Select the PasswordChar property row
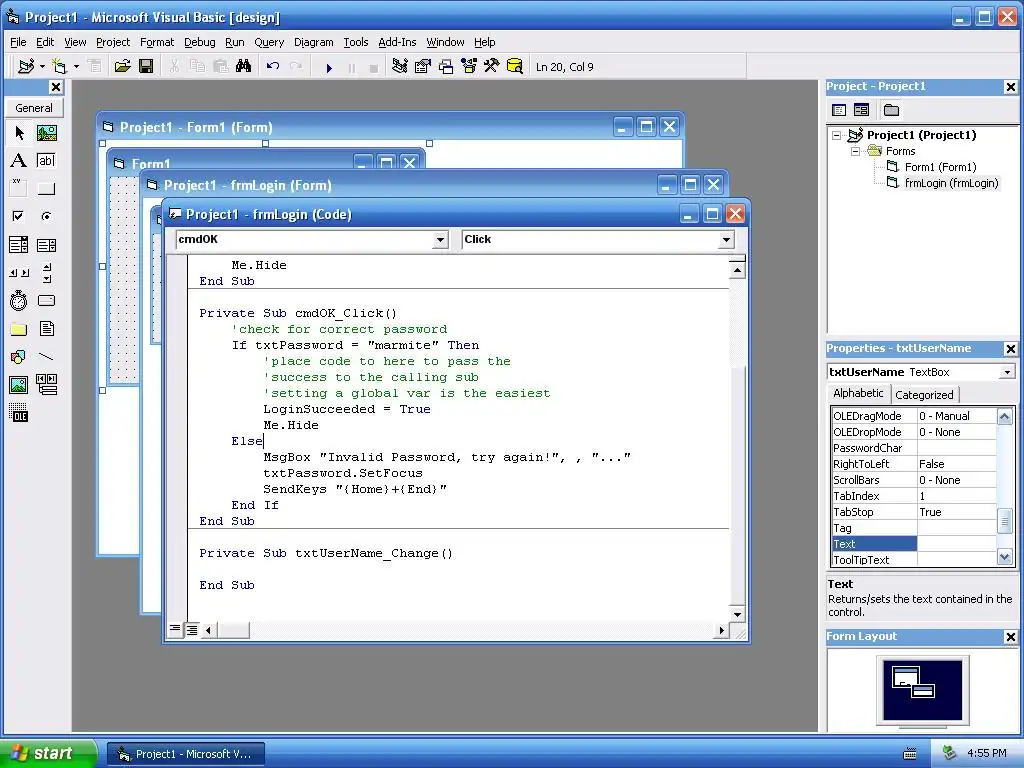Viewport: 1024px width, 768px height. (914, 448)
